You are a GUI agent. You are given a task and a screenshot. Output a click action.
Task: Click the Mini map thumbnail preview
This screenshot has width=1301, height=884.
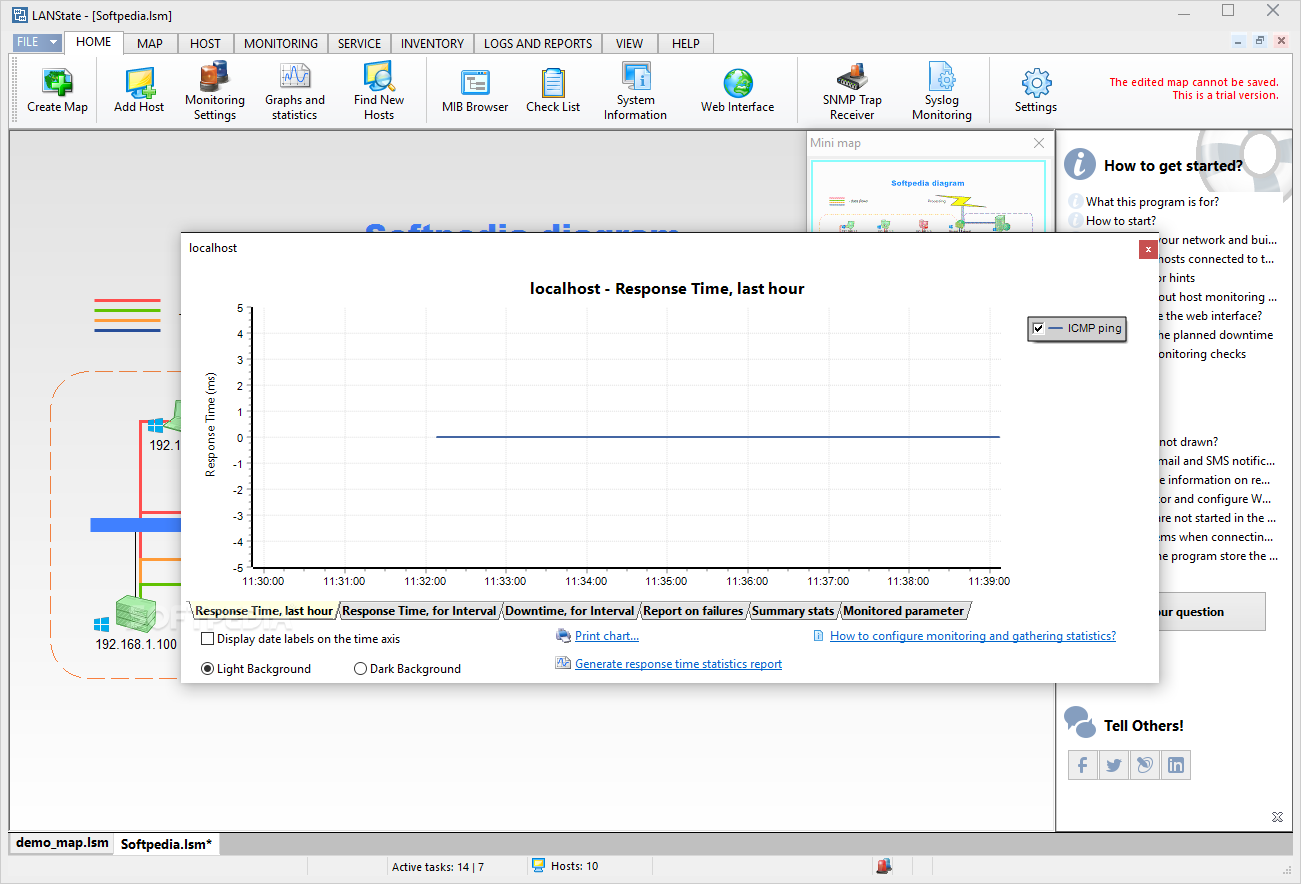(927, 197)
